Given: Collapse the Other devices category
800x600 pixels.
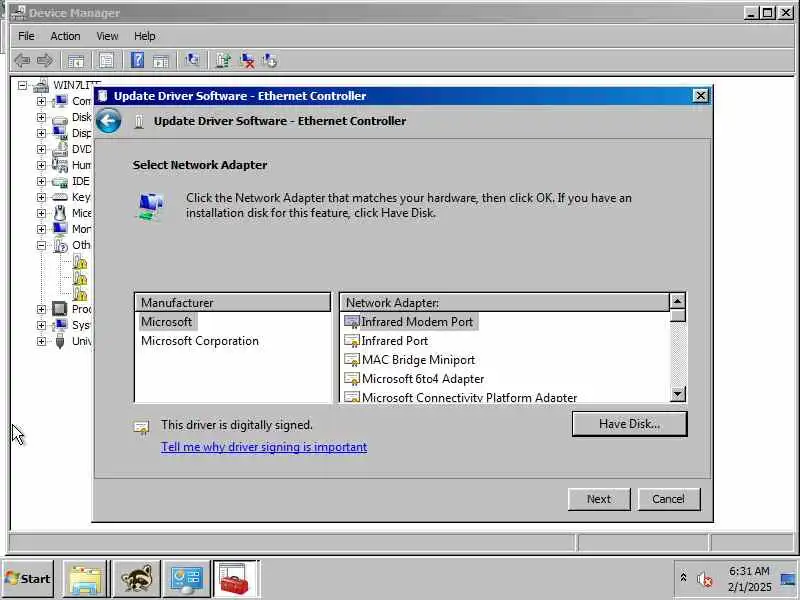Looking at the screenshot, I should click(x=41, y=245).
